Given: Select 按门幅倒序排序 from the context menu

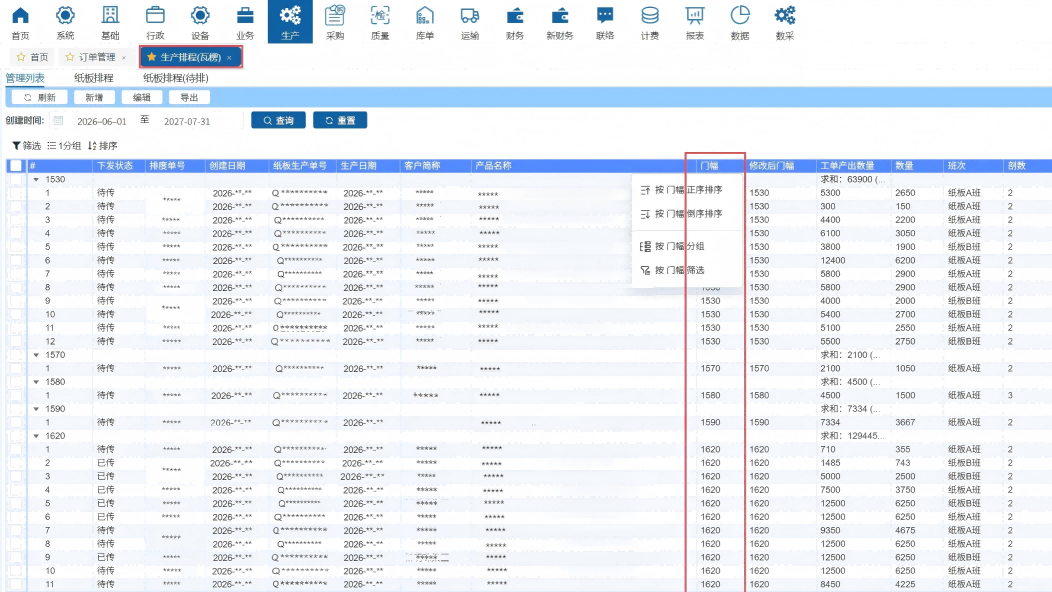Looking at the screenshot, I should (x=687, y=214).
